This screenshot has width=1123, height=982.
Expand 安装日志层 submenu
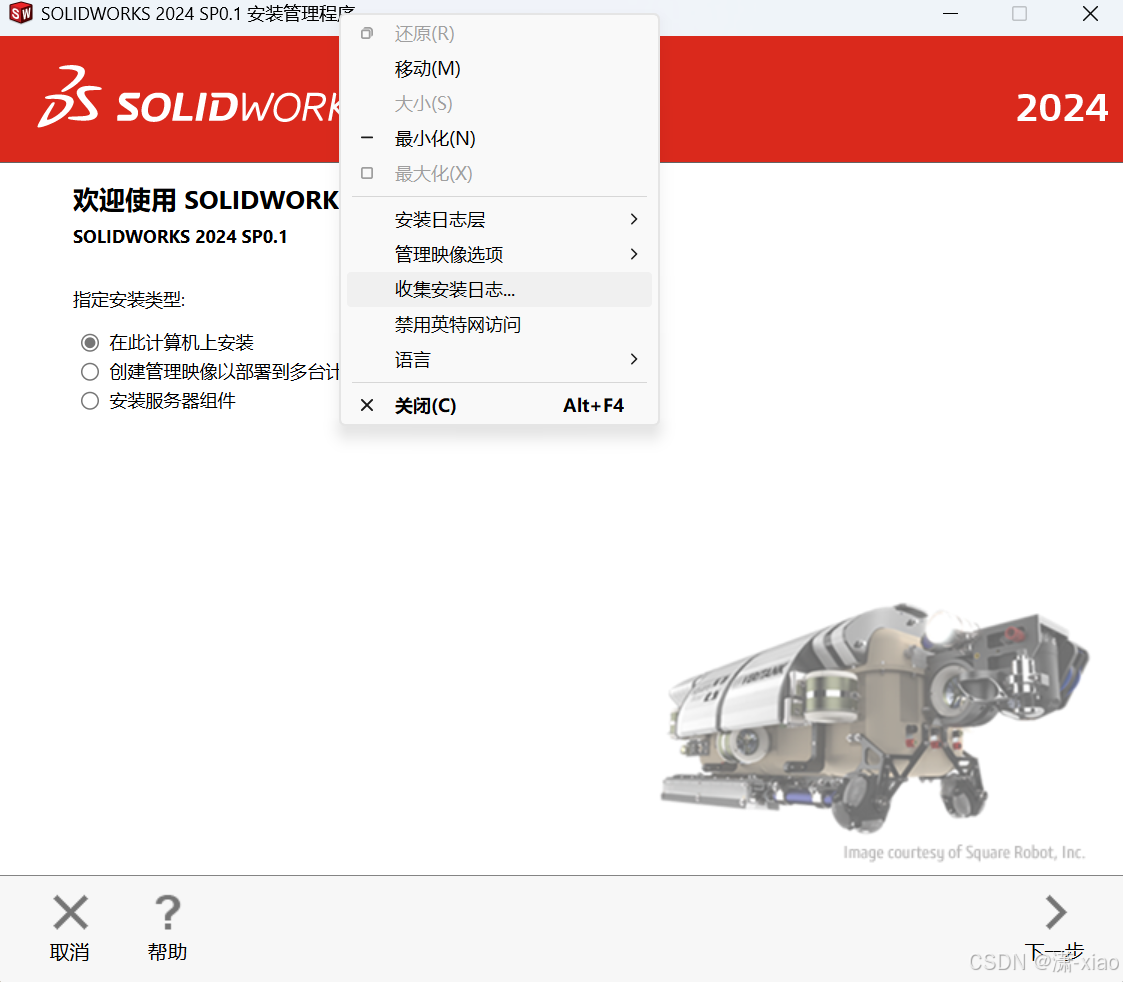click(499, 219)
